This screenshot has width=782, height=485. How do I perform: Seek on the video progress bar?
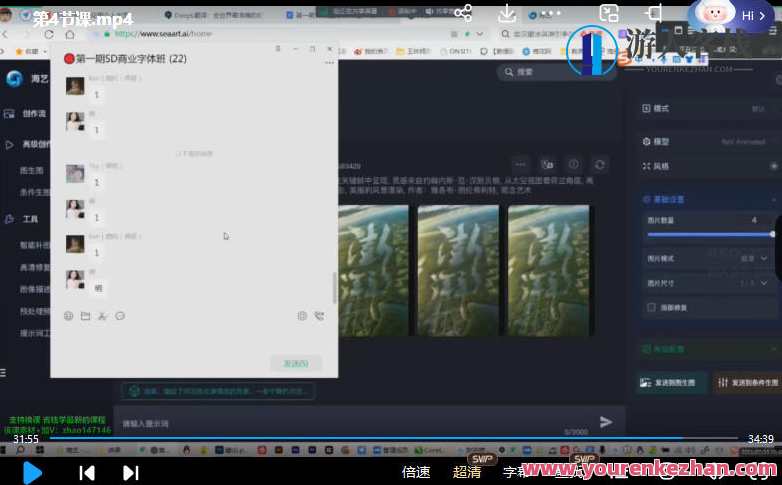point(393,438)
